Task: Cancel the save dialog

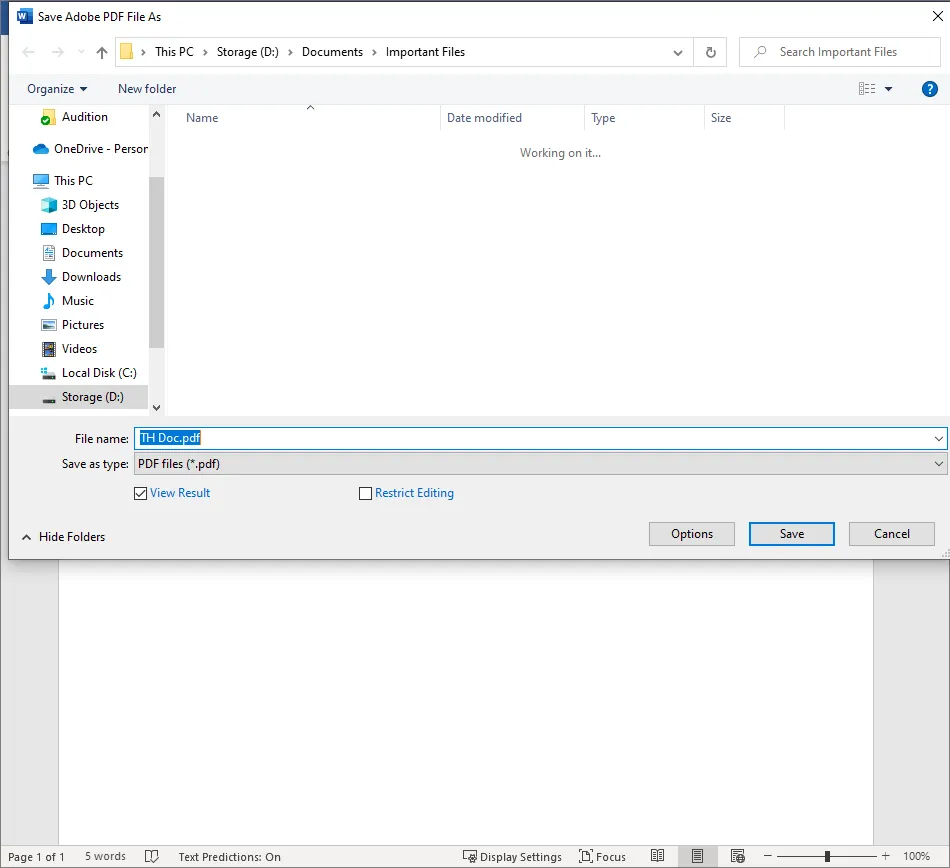Action: [x=892, y=534]
